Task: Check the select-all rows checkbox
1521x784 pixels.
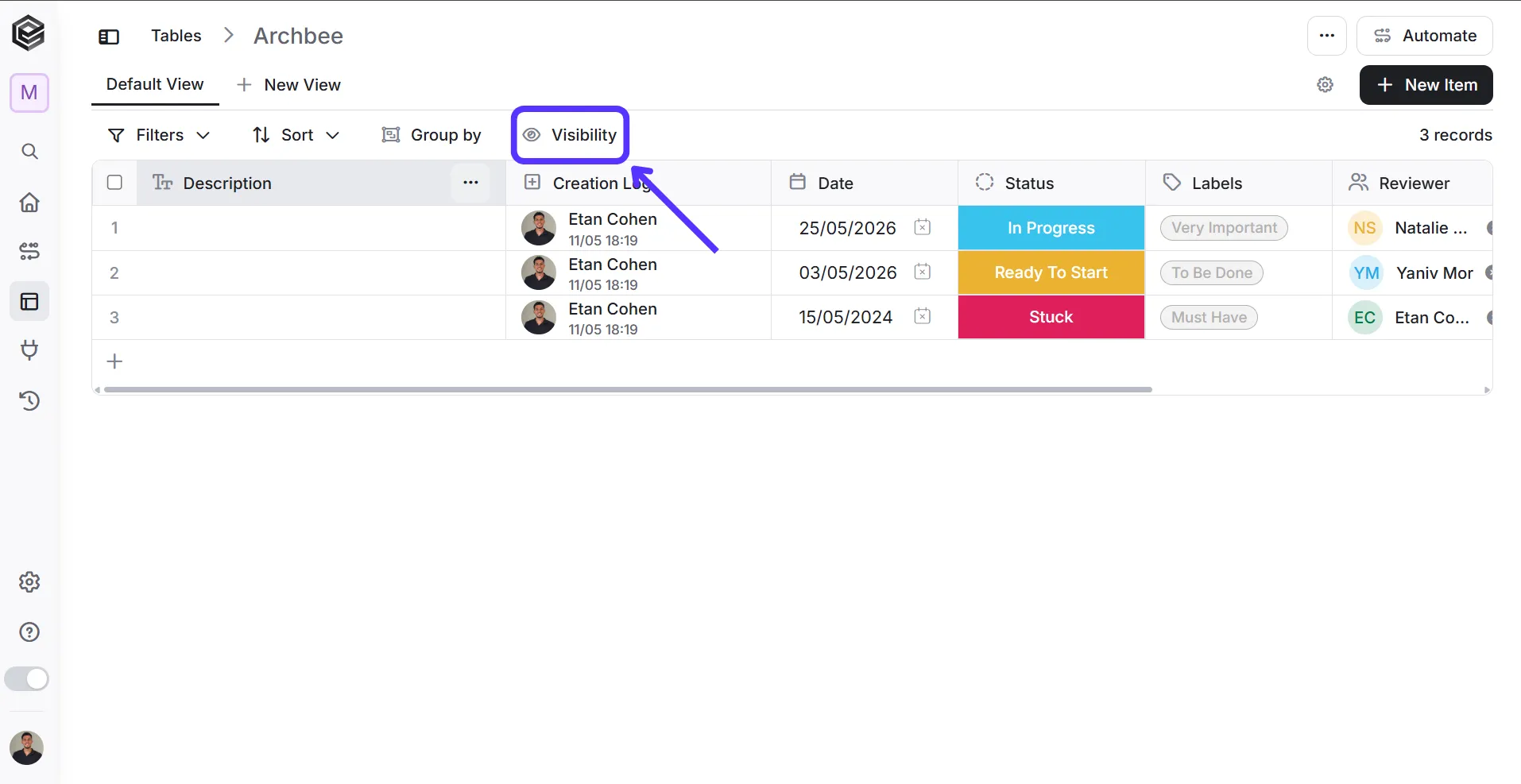Action: tap(114, 183)
